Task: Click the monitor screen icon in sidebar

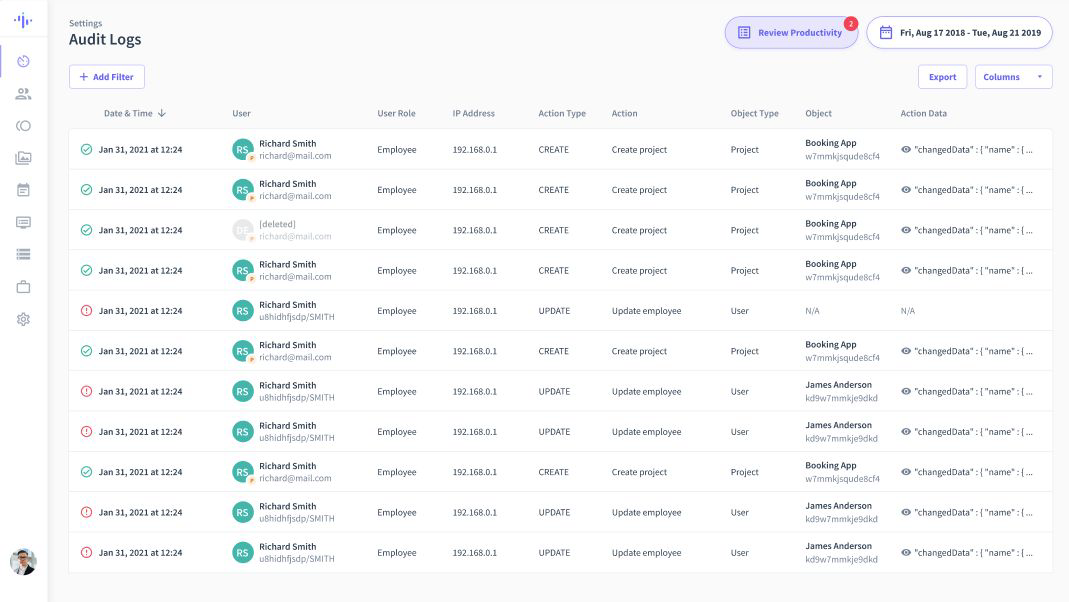Action: (x=23, y=222)
